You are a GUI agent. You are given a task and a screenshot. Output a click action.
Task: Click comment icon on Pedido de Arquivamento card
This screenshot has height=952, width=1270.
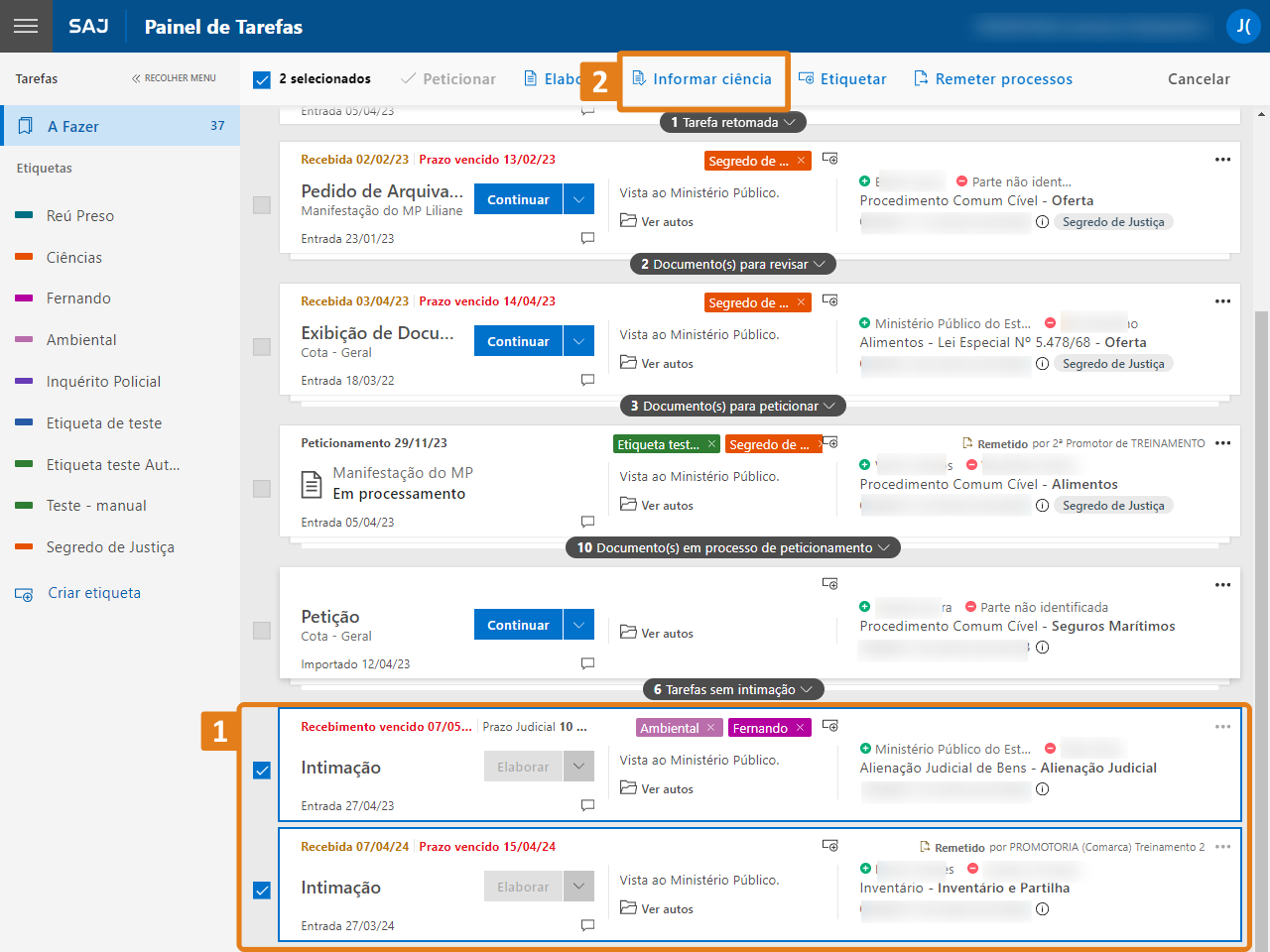(587, 238)
